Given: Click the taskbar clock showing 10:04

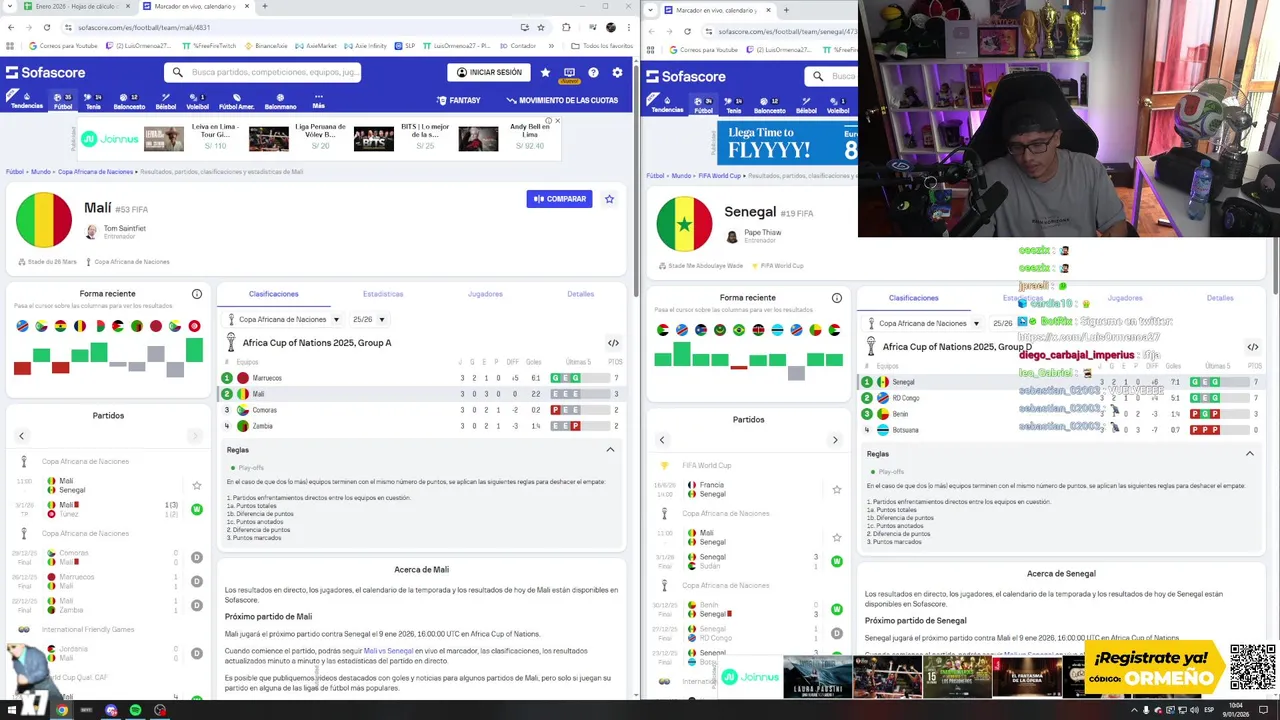Looking at the screenshot, I should [x=1236, y=708].
